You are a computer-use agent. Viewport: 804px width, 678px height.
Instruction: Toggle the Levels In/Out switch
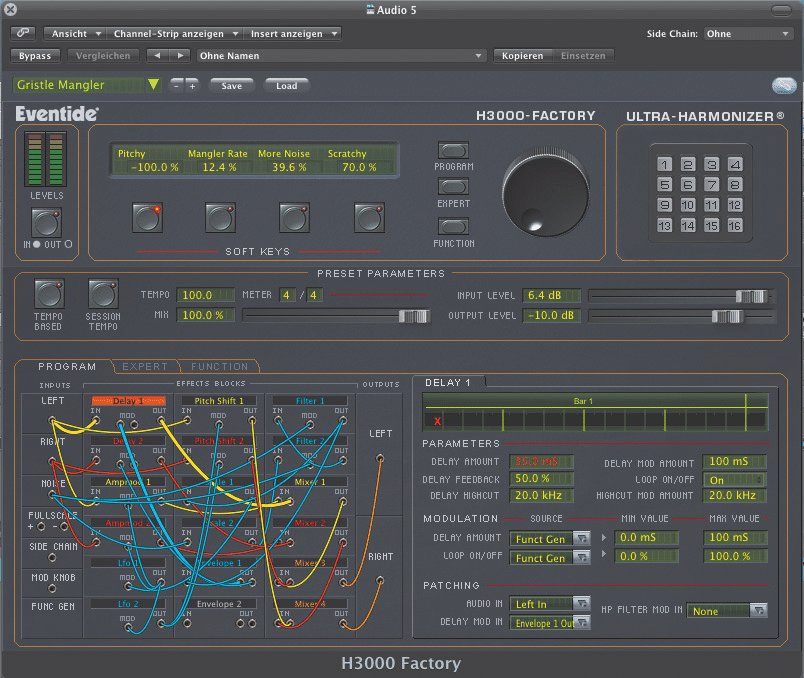[47, 223]
